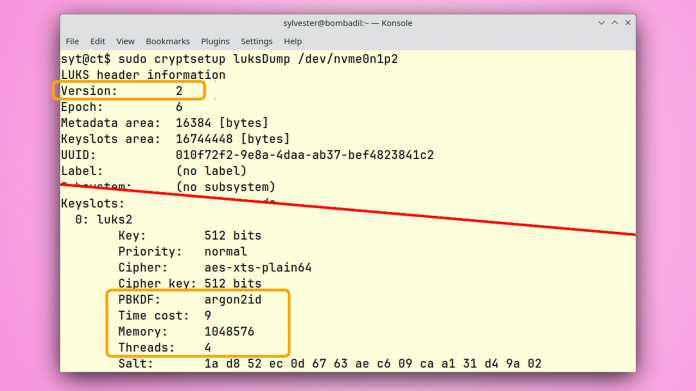Minimize the Konsole window

pos(601,23)
